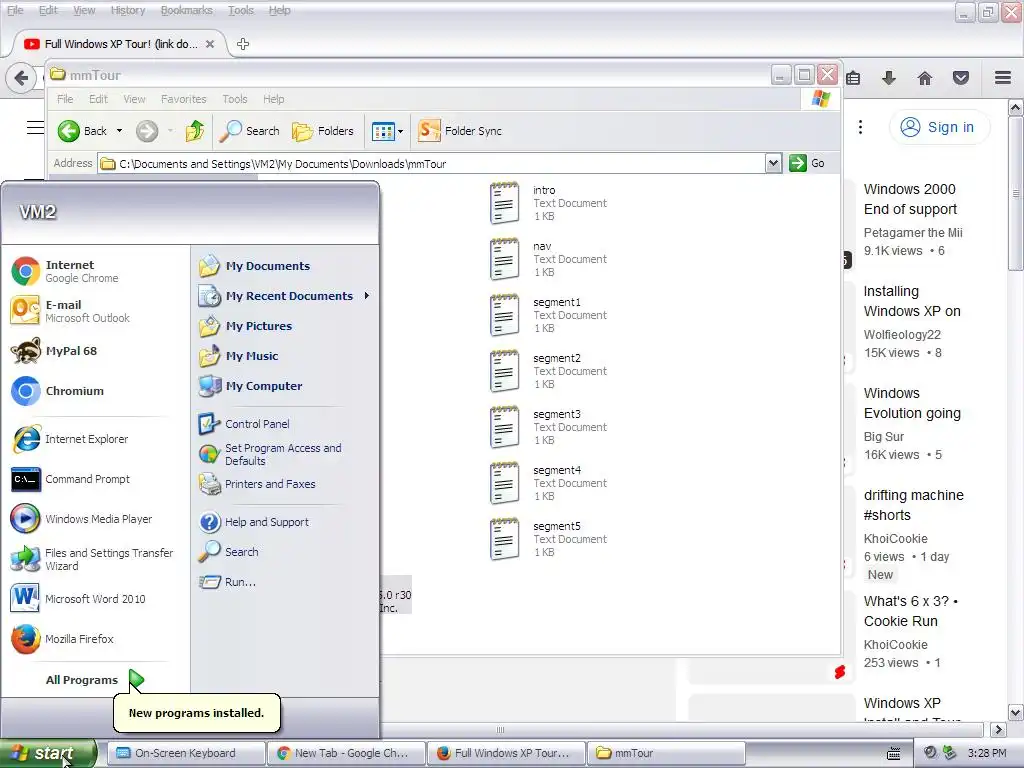Click the Explorer Back button
The width and height of the screenshot is (1024, 768).
[82, 131]
